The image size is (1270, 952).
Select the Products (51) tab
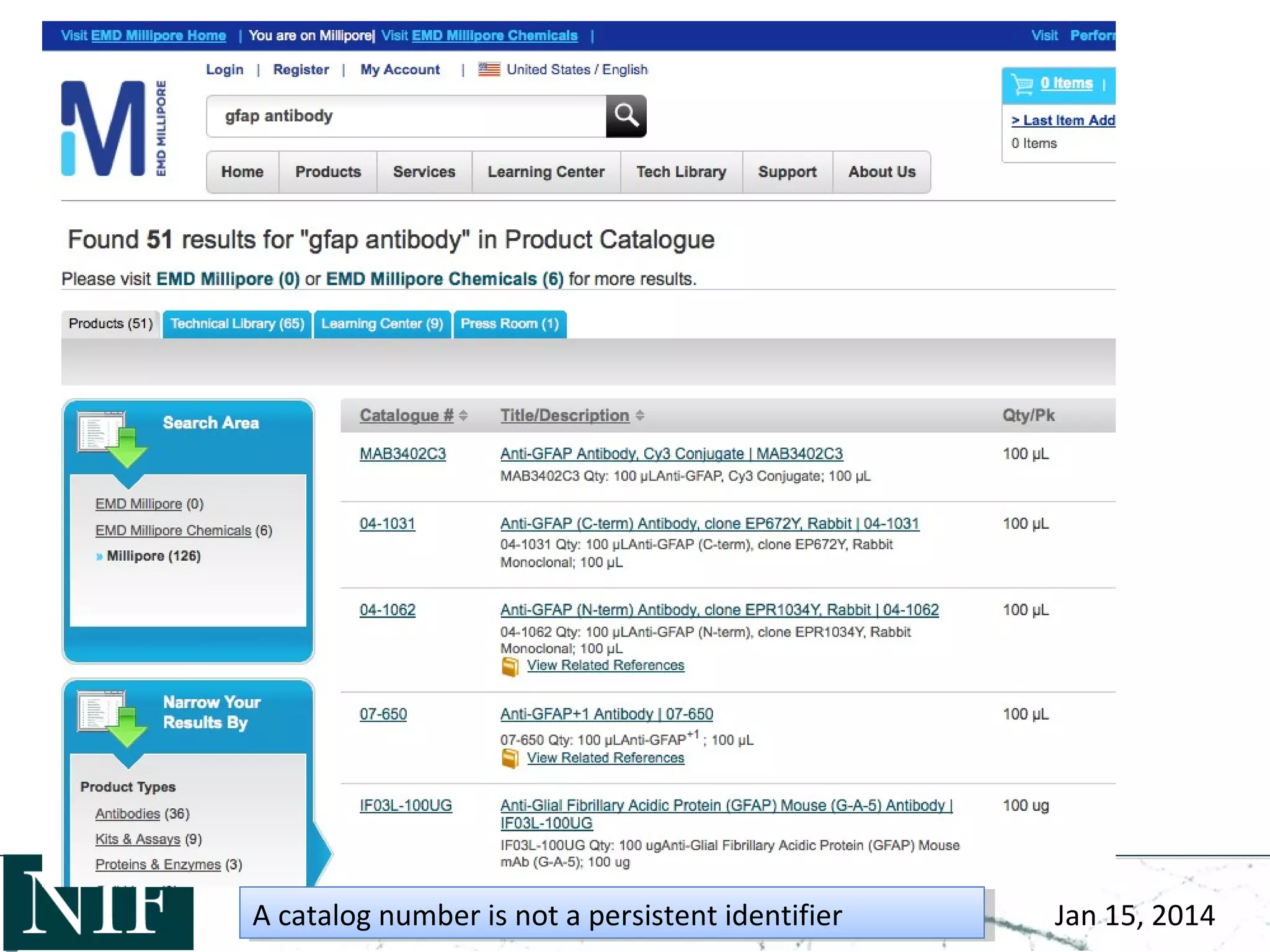click(x=111, y=324)
